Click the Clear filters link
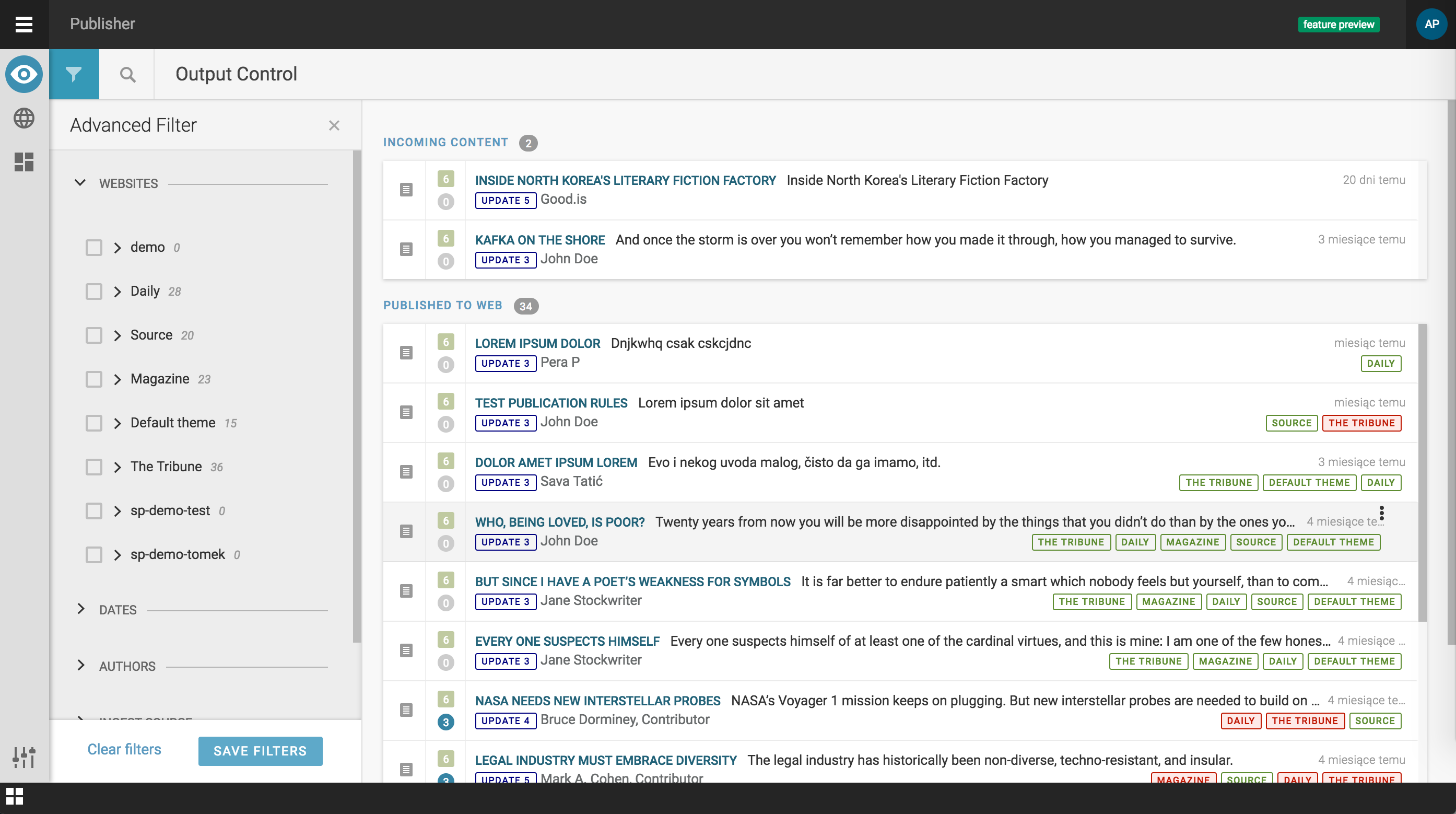 pos(124,750)
